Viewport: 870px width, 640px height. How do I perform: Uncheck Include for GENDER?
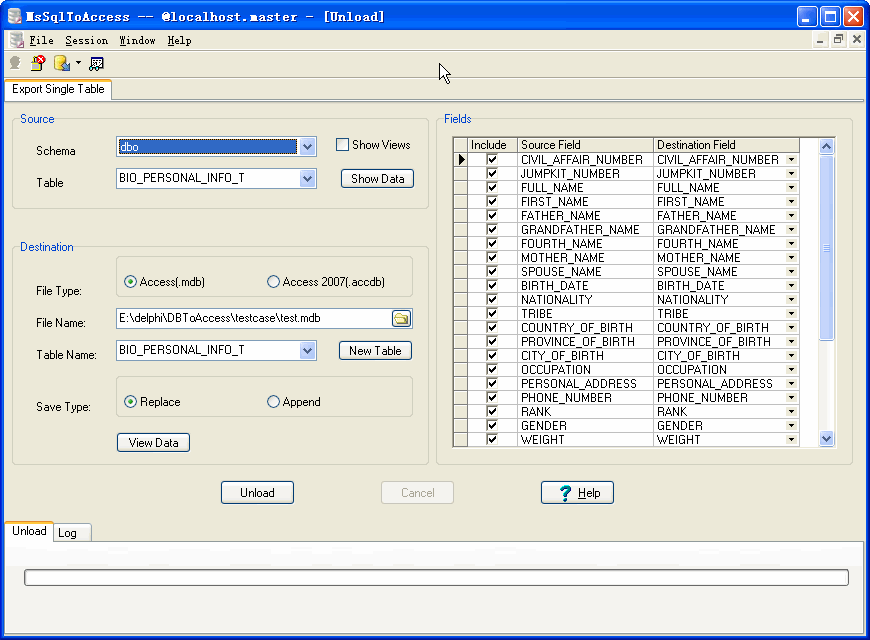492,426
